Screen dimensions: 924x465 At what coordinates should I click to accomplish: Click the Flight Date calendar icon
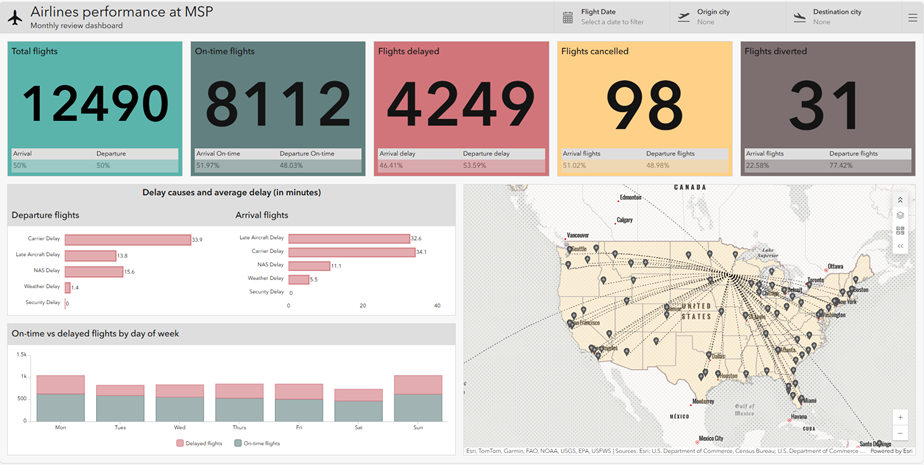tap(567, 18)
